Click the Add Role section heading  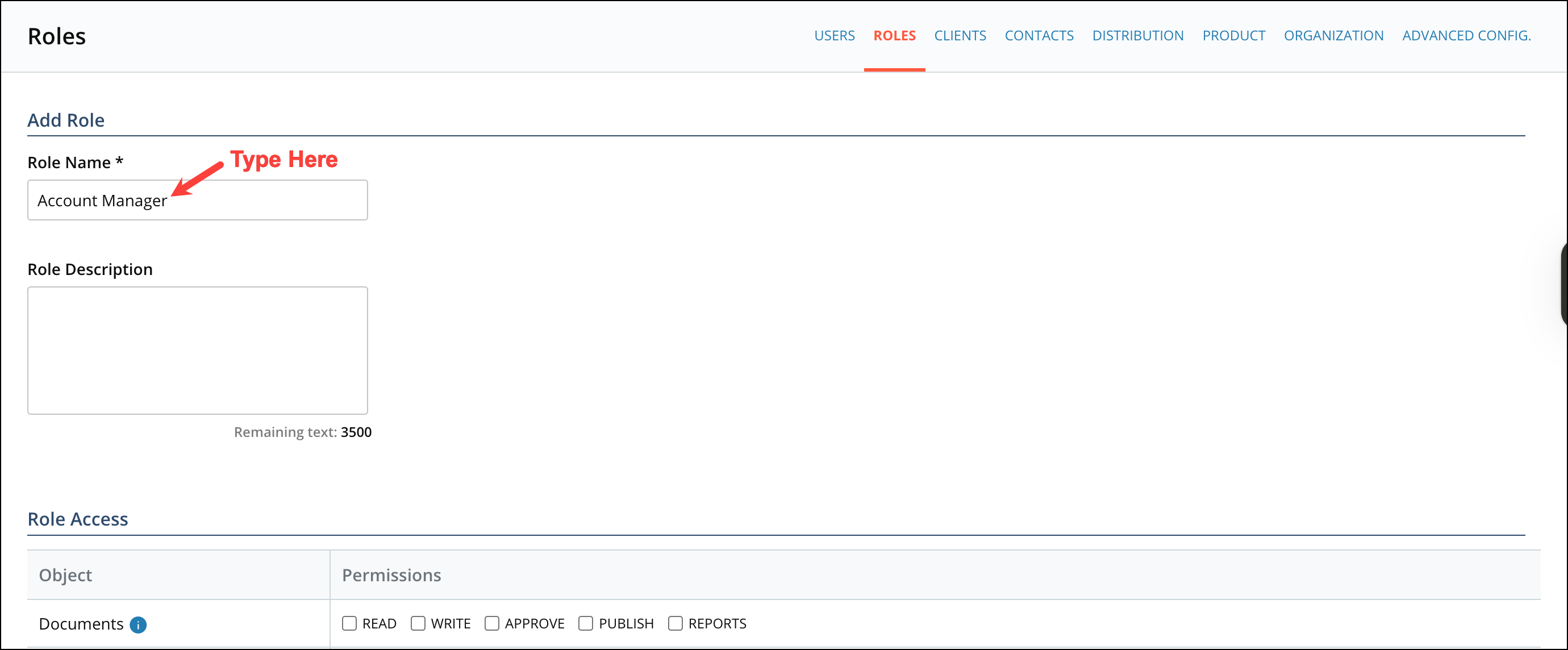[65, 120]
